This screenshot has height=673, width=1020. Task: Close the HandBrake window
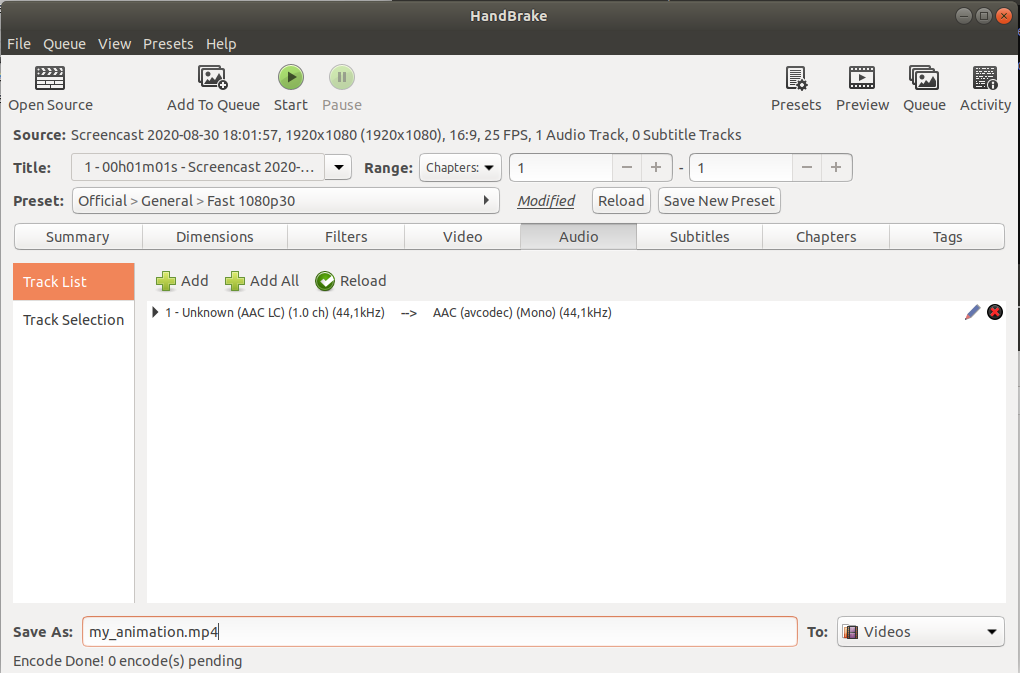(x=1004, y=16)
